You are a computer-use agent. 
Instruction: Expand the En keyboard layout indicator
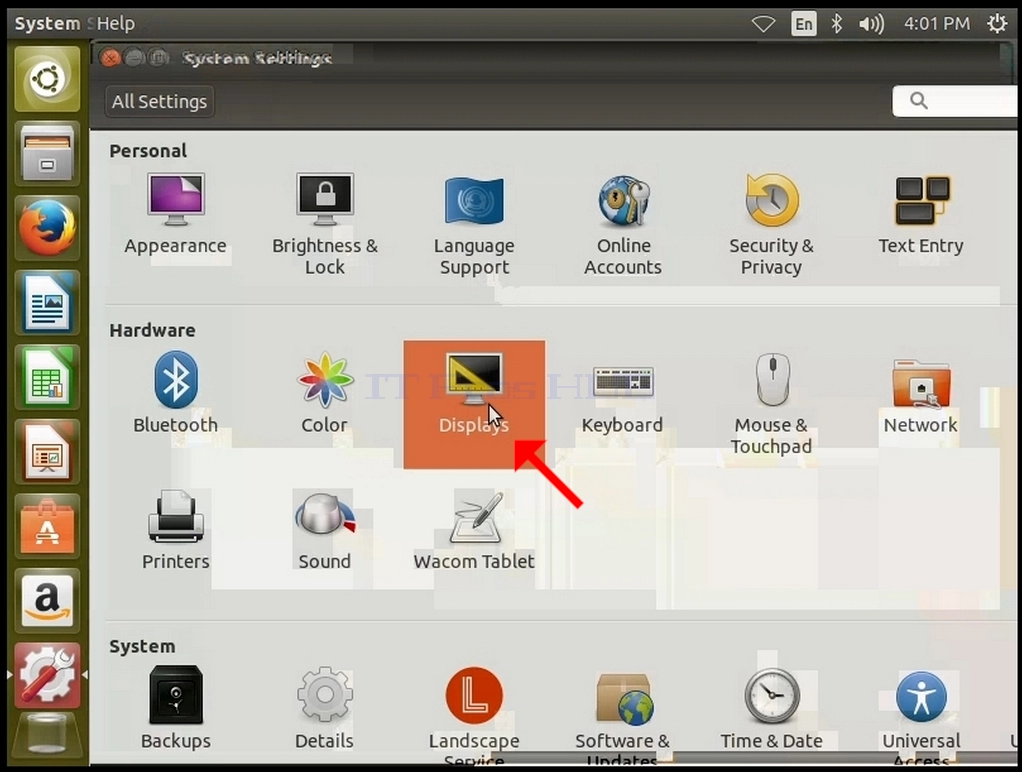[804, 24]
